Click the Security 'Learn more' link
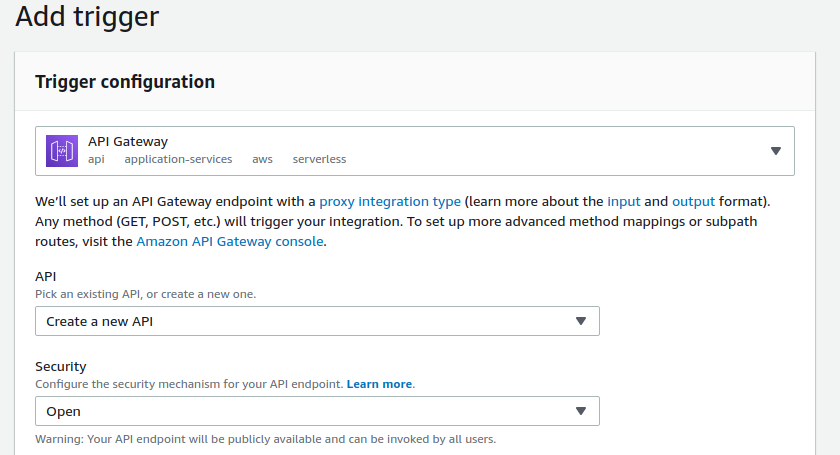This screenshot has height=455, width=840. pos(379,384)
